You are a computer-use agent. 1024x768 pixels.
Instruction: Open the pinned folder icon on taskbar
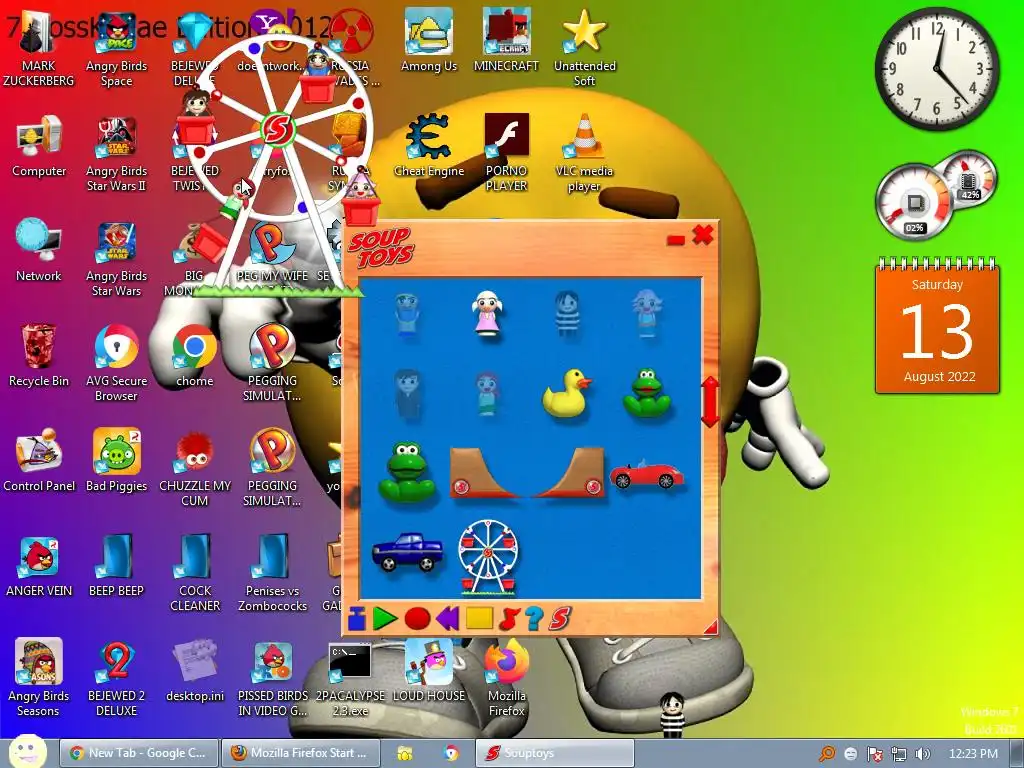[x=404, y=754]
